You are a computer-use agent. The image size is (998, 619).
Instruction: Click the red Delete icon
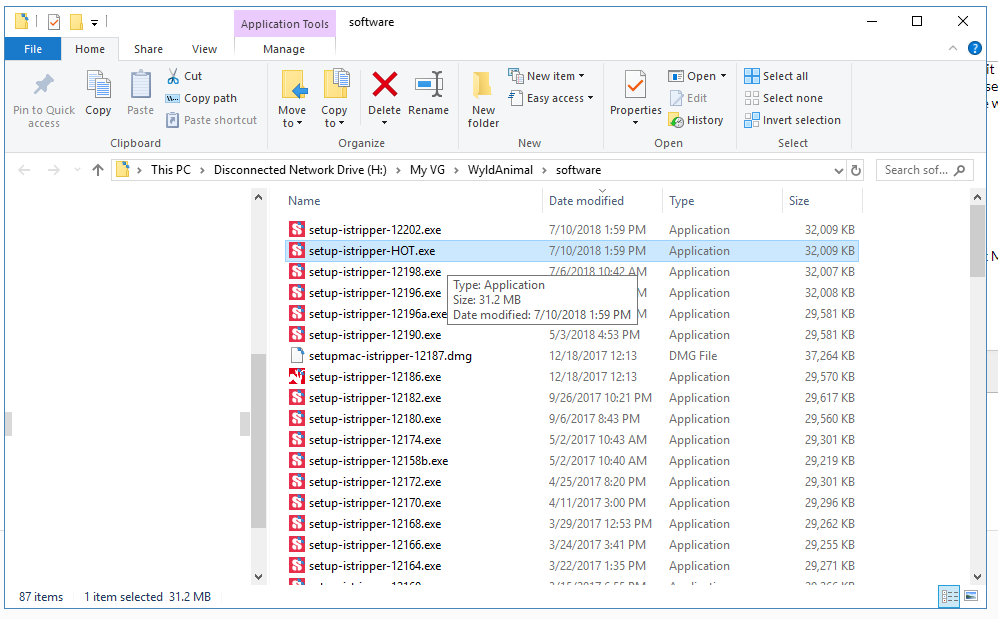tap(384, 84)
